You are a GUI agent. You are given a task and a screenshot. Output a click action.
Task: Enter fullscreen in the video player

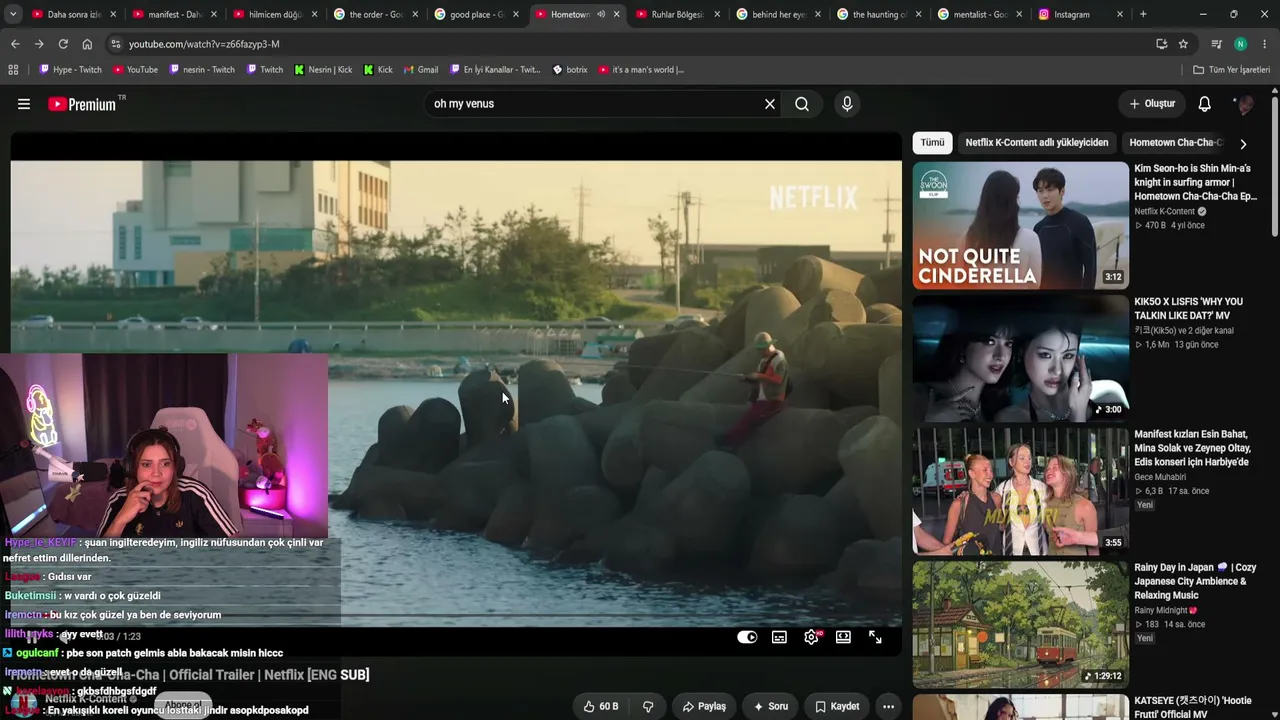(875, 637)
